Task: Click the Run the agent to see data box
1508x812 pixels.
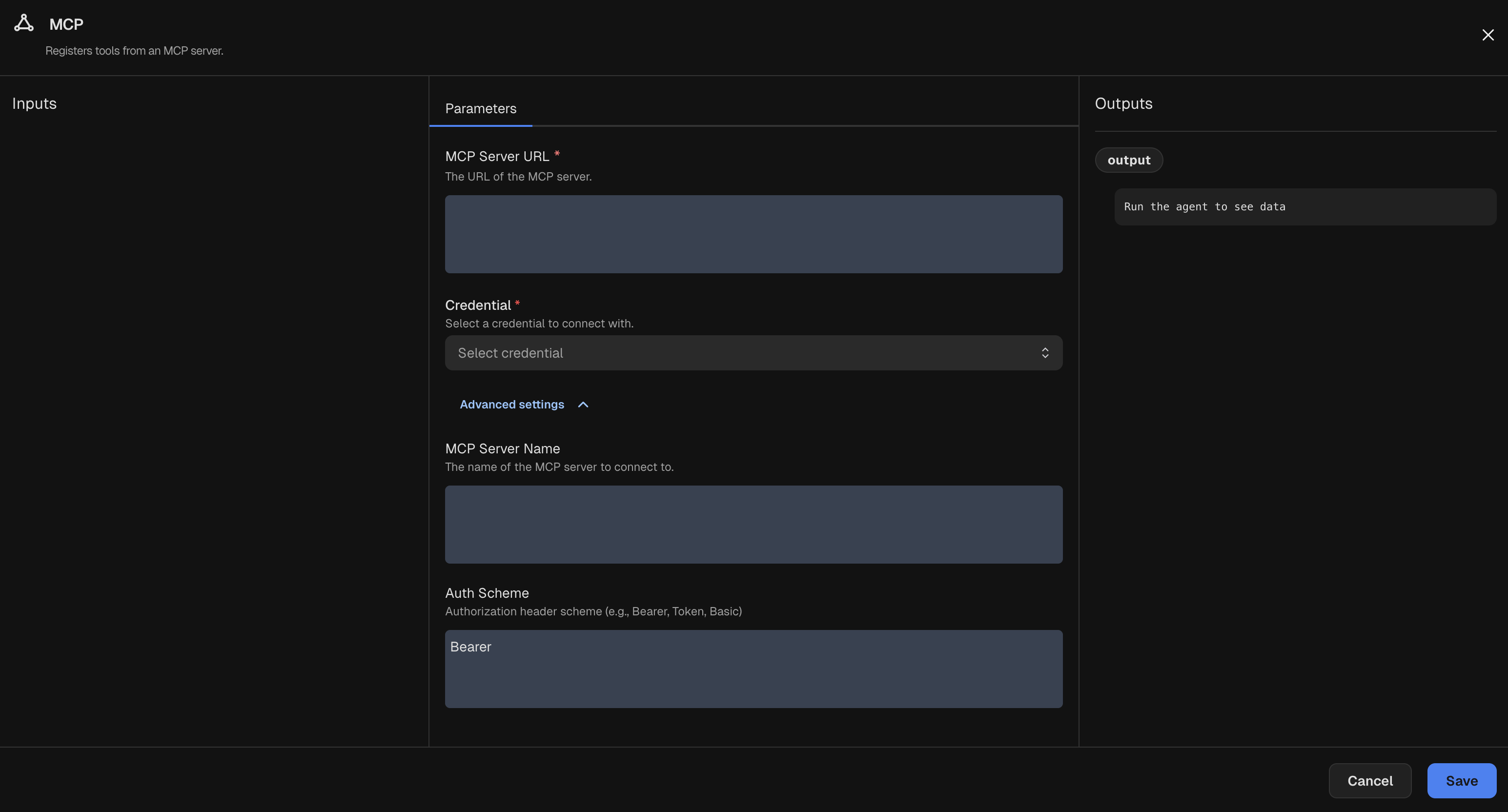Action: (1305, 206)
